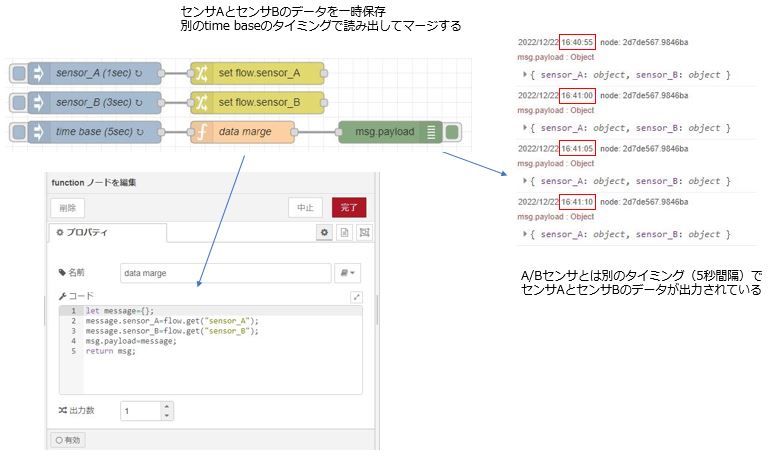Toggle the msg.payload debug node output
Image resolution: width=775 pixels, height=464 pixels.
tap(453, 132)
